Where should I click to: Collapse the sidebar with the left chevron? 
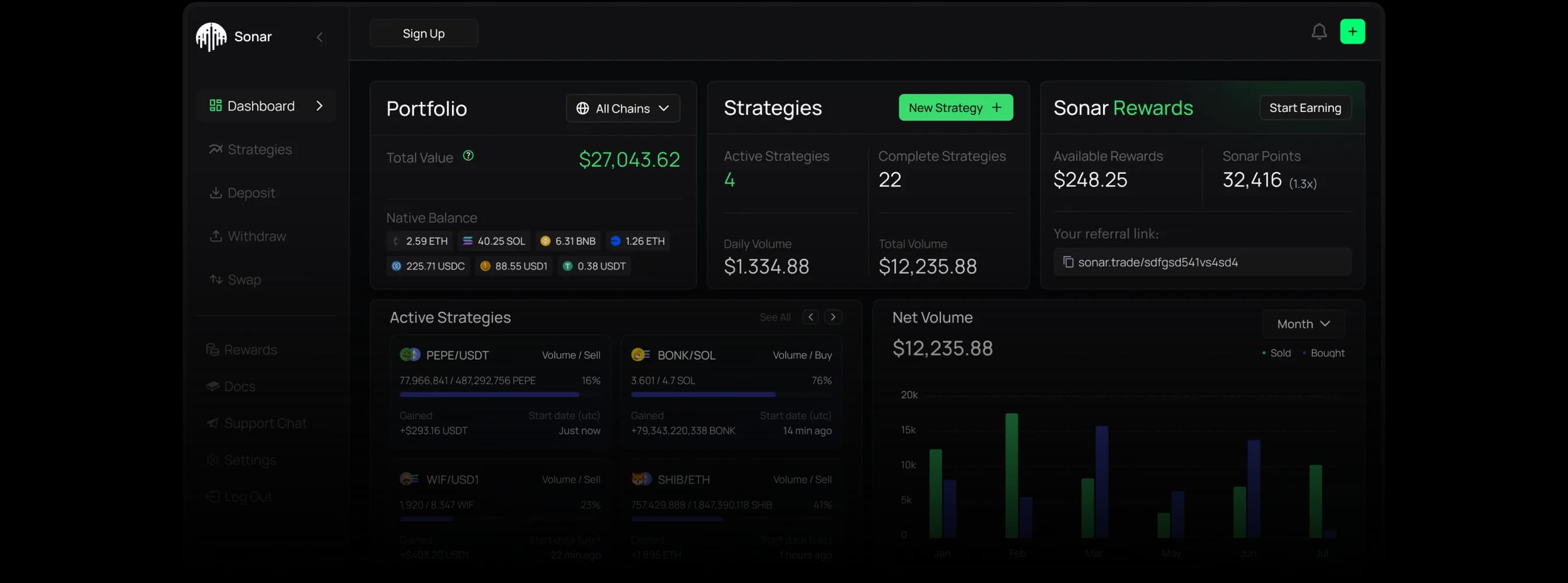[x=320, y=37]
